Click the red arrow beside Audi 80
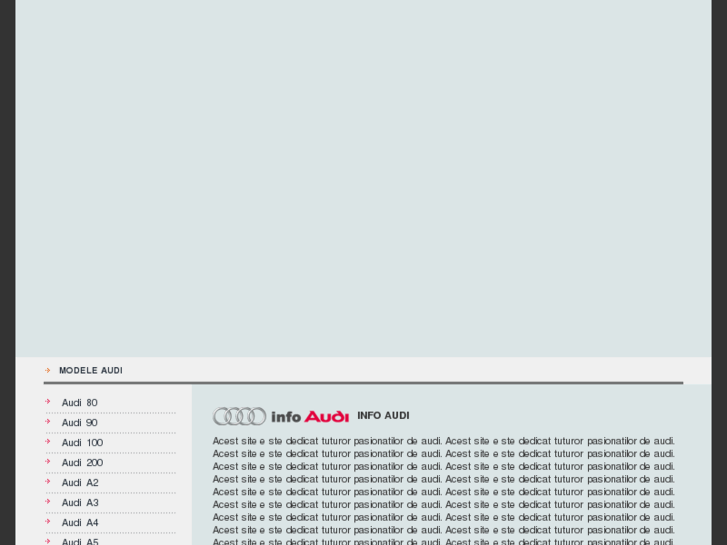Image resolution: width=727 pixels, height=545 pixels. [48, 401]
